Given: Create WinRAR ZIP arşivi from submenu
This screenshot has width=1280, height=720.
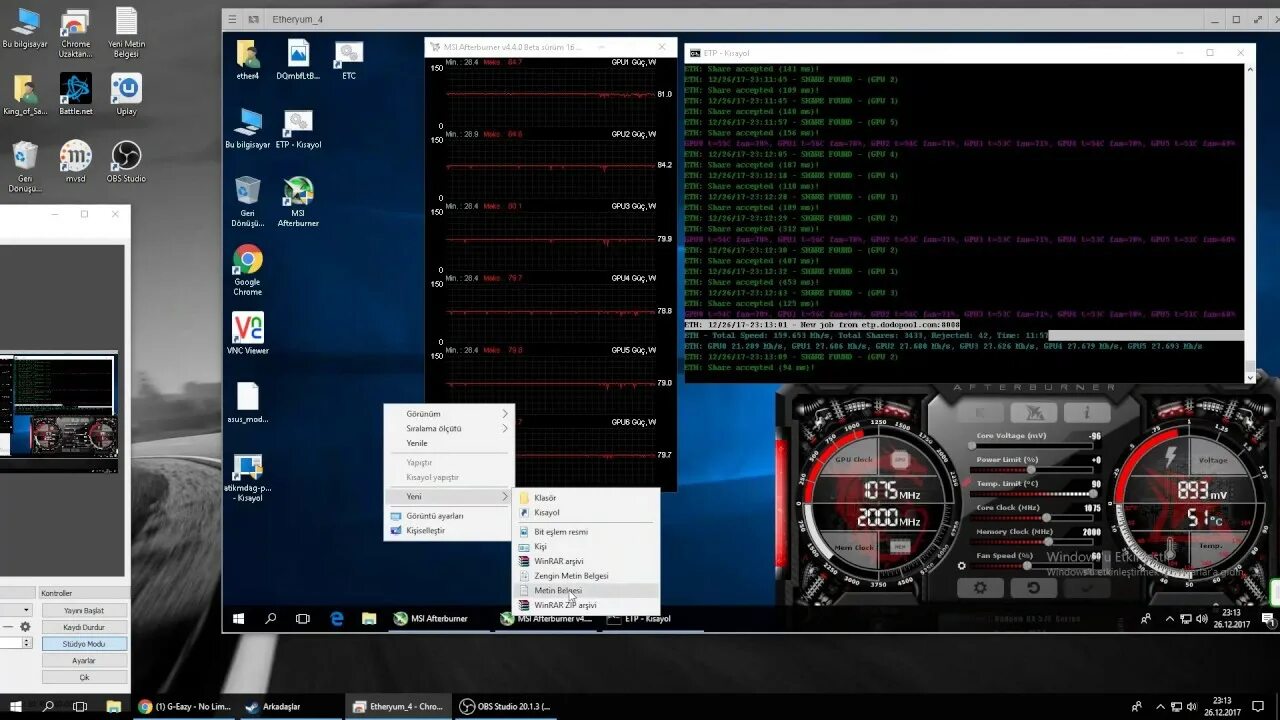Looking at the screenshot, I should click(x=586, y=605).
